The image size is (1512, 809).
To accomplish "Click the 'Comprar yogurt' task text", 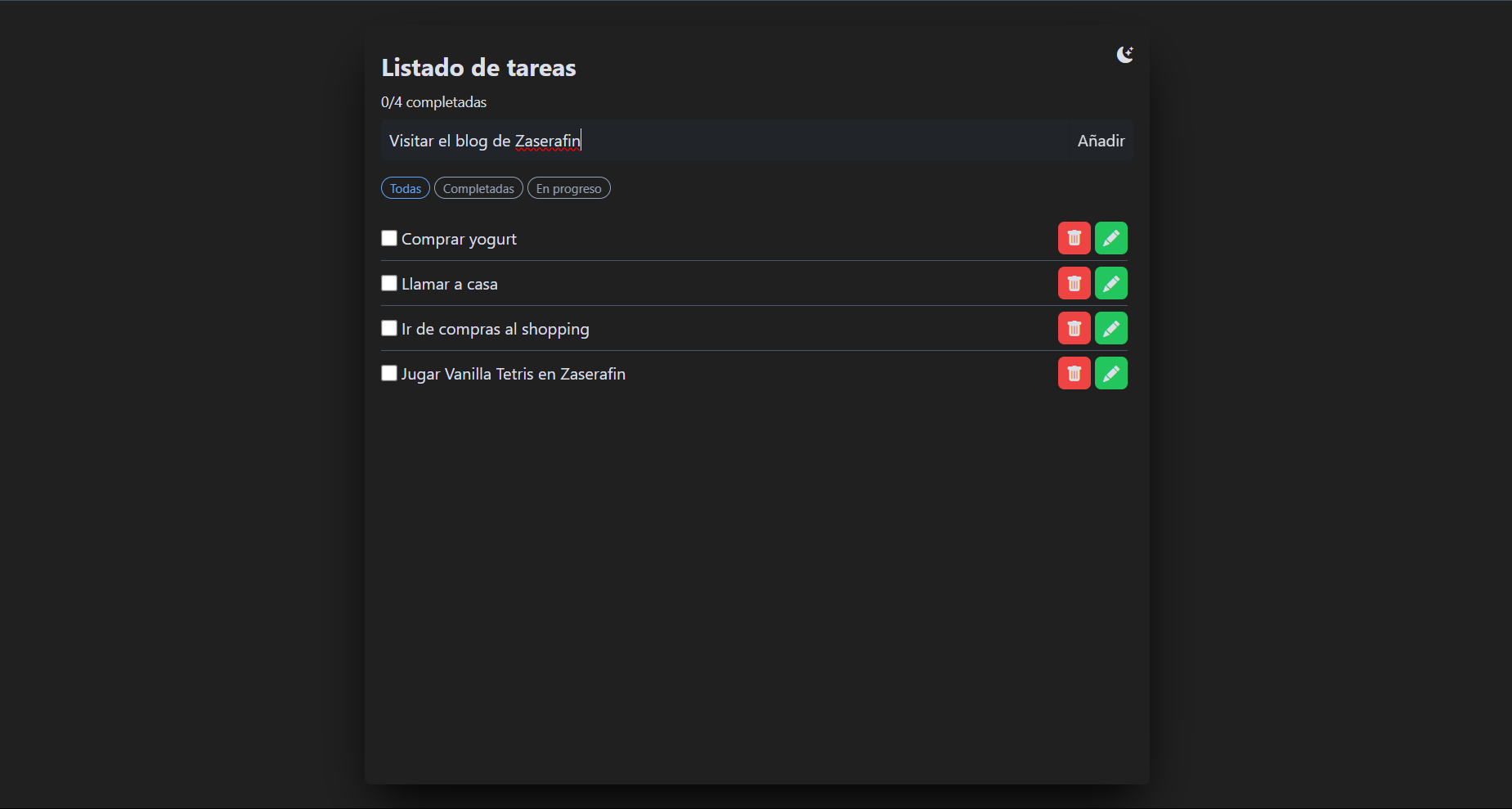I will pyautogui.click(x=459, y=239).
